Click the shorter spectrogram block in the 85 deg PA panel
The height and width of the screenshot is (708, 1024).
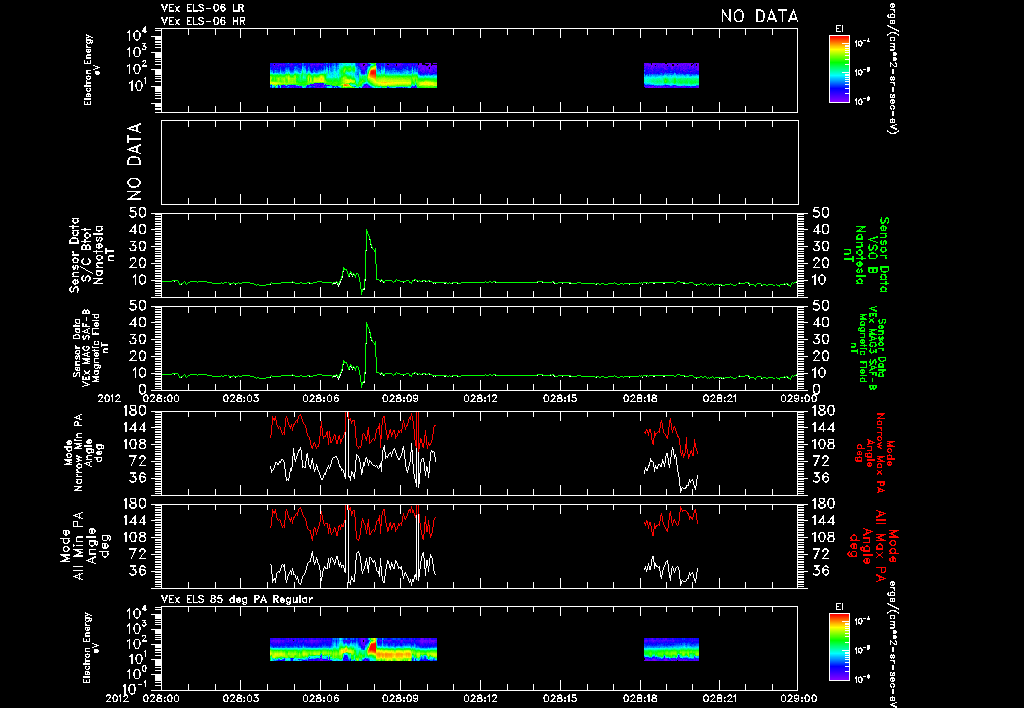click(x=671, y=650)
